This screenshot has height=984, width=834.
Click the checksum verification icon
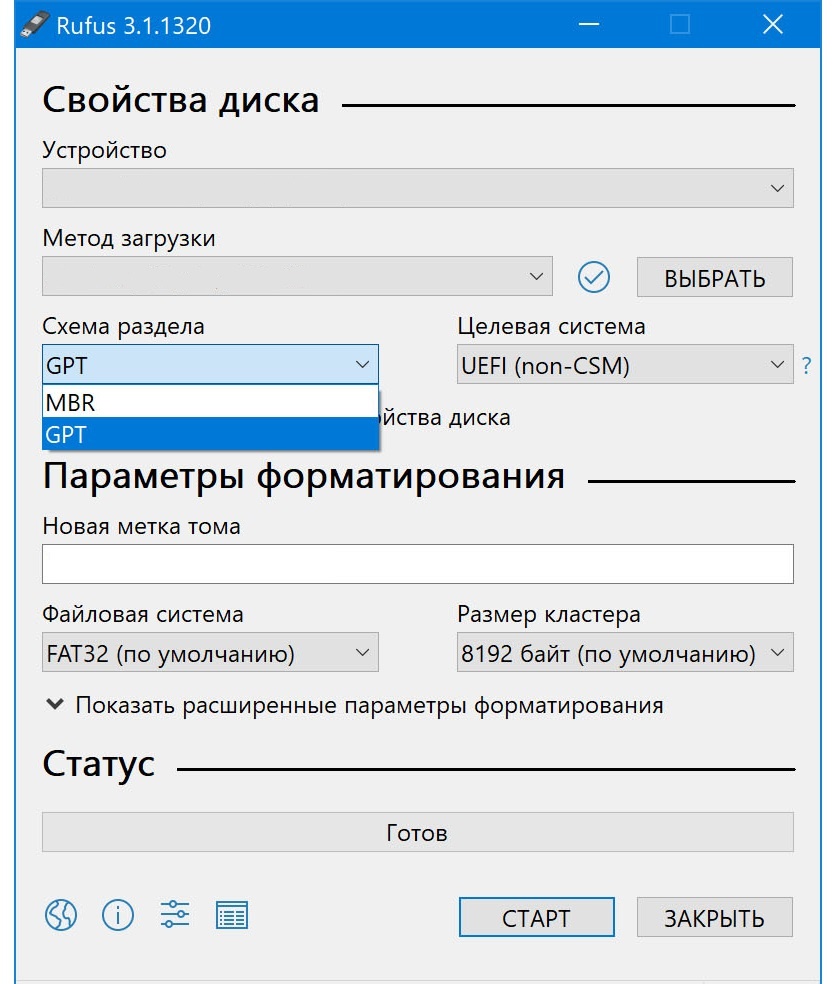594,277
